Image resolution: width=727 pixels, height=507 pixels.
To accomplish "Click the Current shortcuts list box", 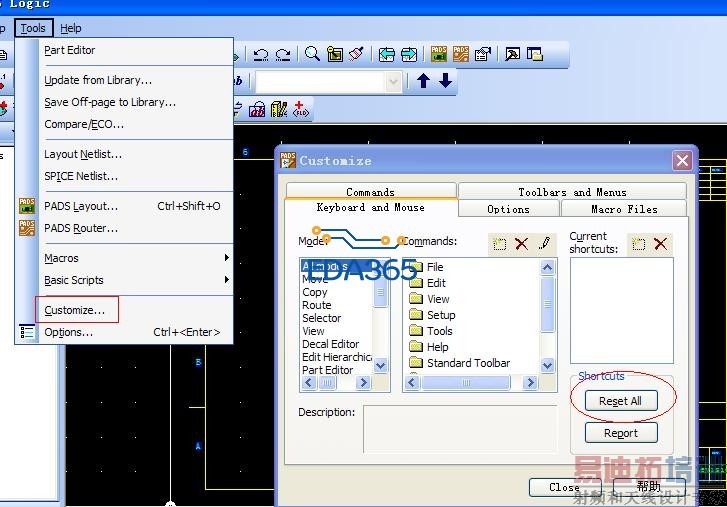I will tap(621, 311).
